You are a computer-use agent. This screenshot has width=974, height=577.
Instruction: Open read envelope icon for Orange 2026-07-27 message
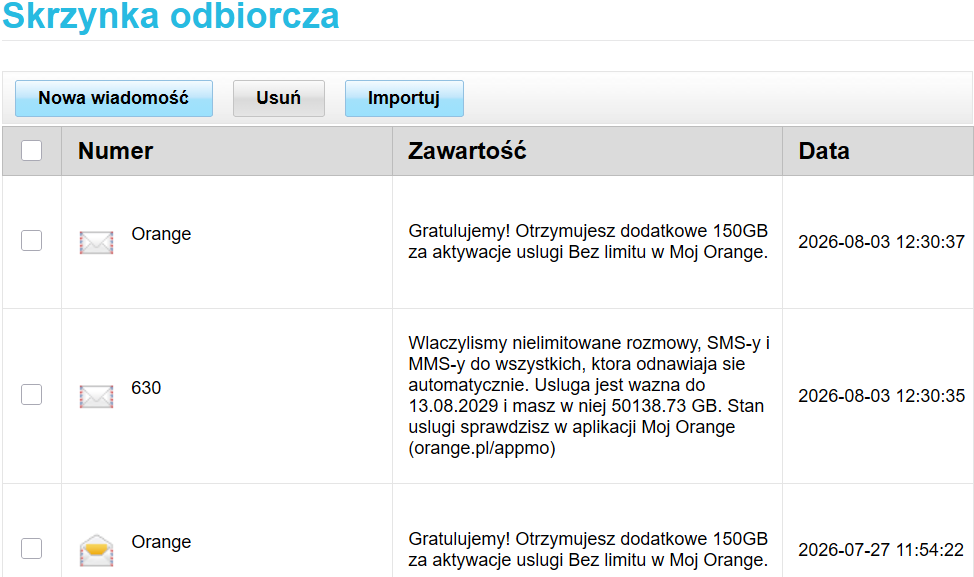[x=96, y=550]
